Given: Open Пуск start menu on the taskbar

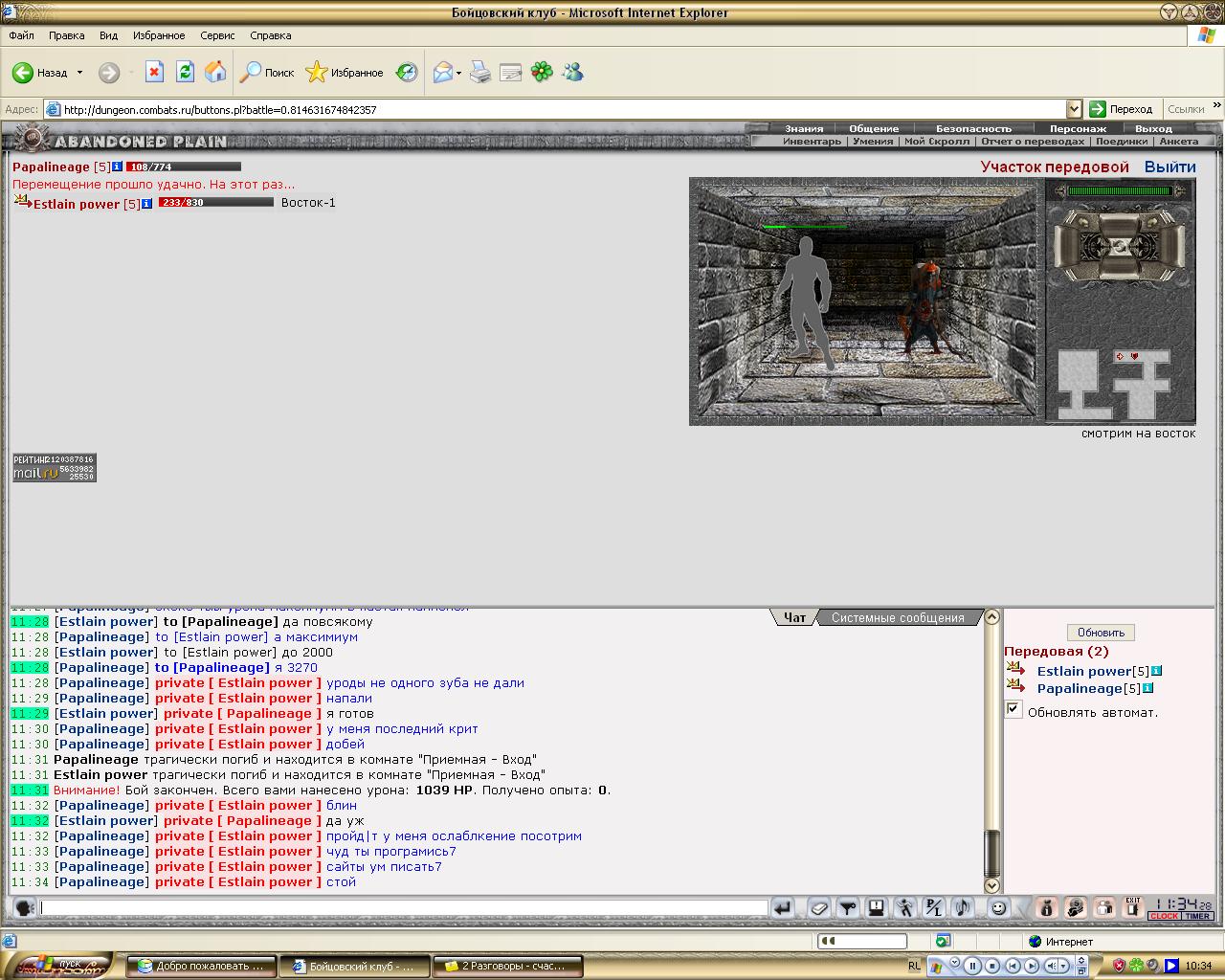Looking at the screenshot, I should click(57, 966).
